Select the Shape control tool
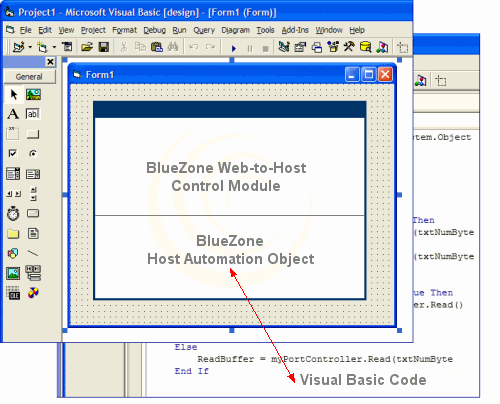The image size is (500, 404). pyautogui.click(x=13, y=253)
